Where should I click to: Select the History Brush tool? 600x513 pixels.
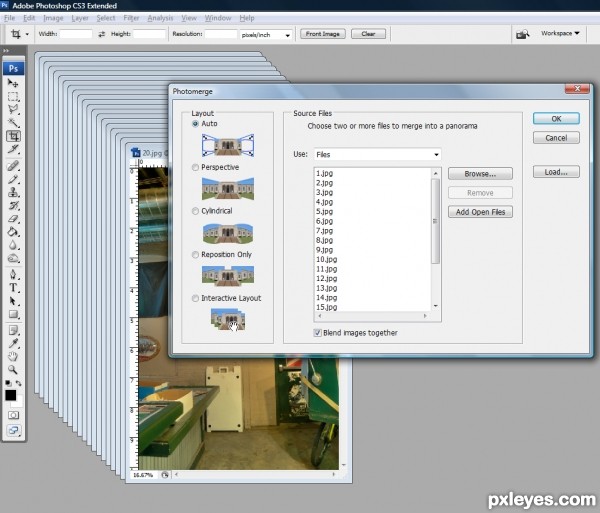pyautogui.click(x=13, y=205)
